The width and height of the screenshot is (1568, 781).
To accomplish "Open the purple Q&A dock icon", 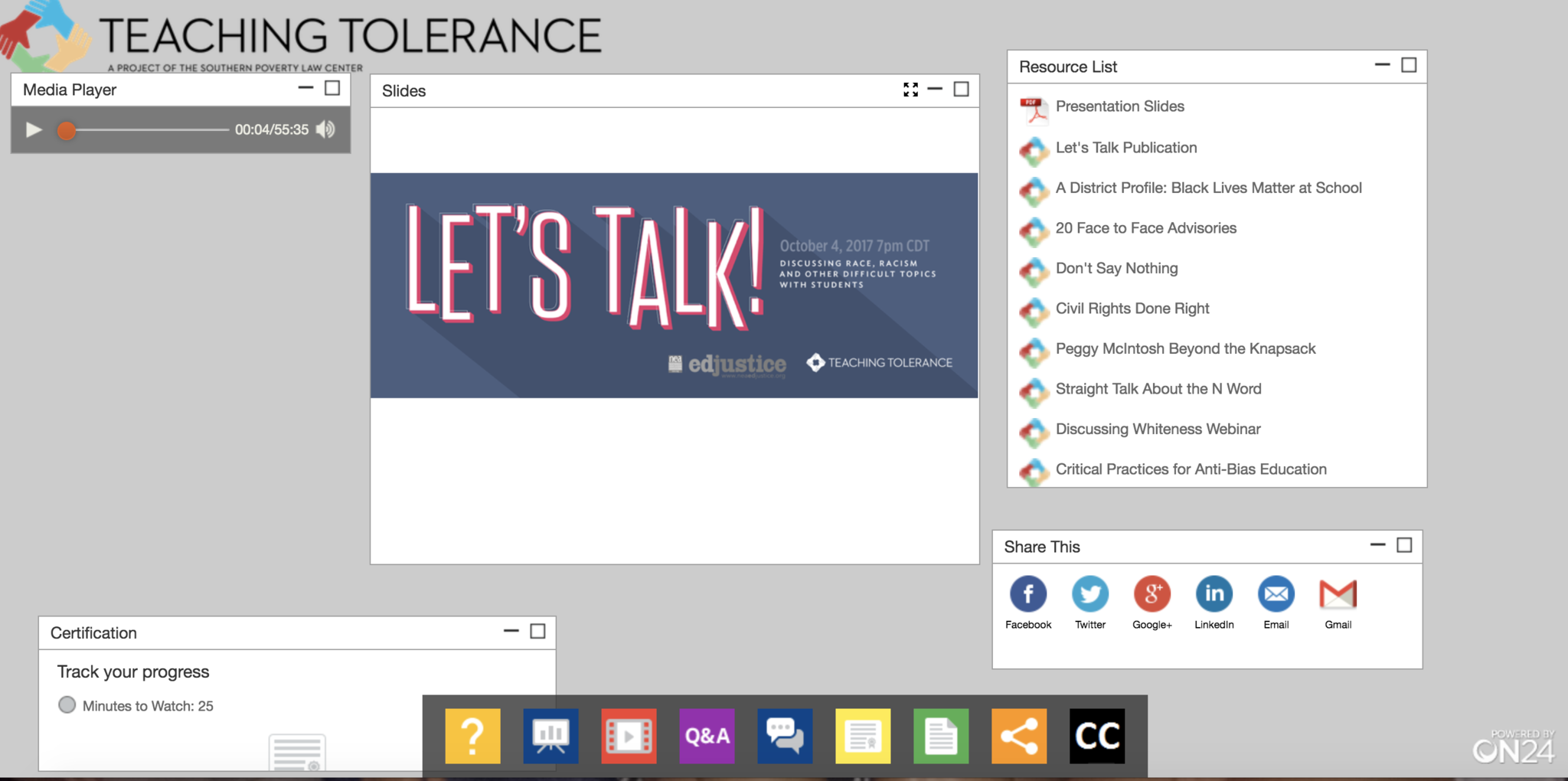I will click(707, 736).
